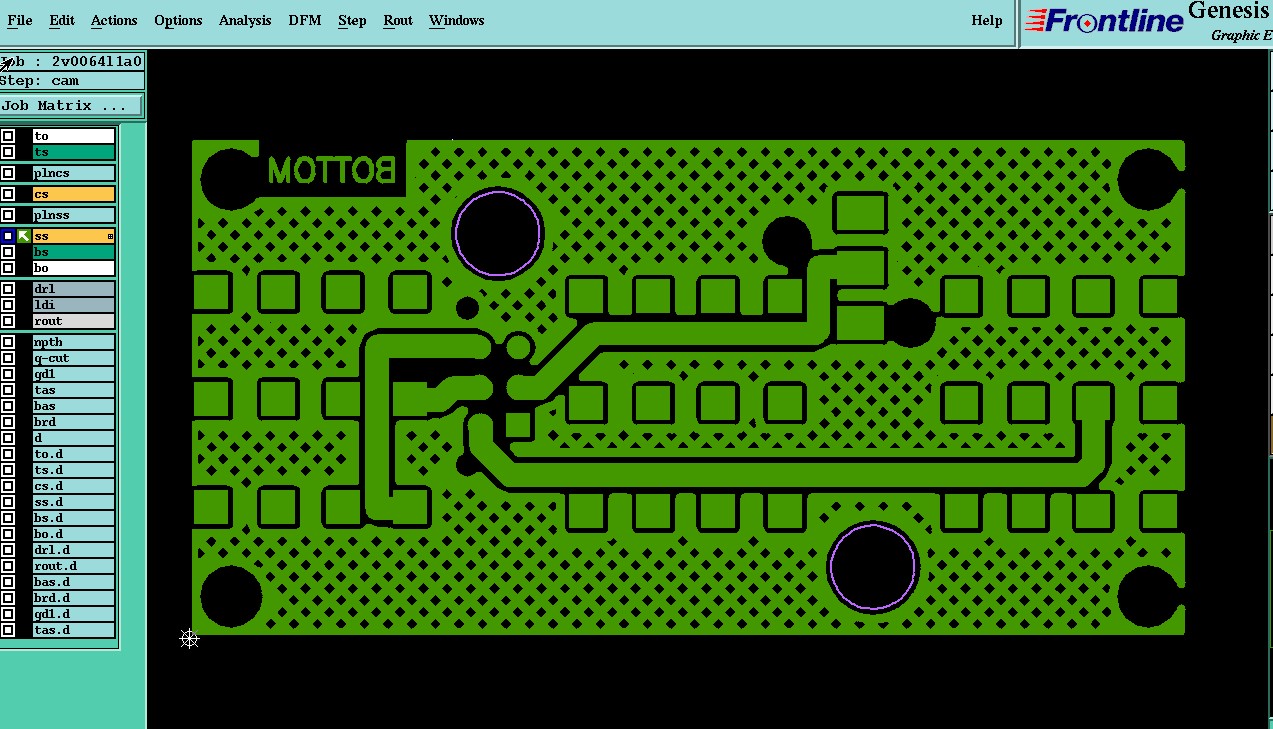Select the 'ss.d' layer name
1273x729 pixels.
tap(74, 502)
